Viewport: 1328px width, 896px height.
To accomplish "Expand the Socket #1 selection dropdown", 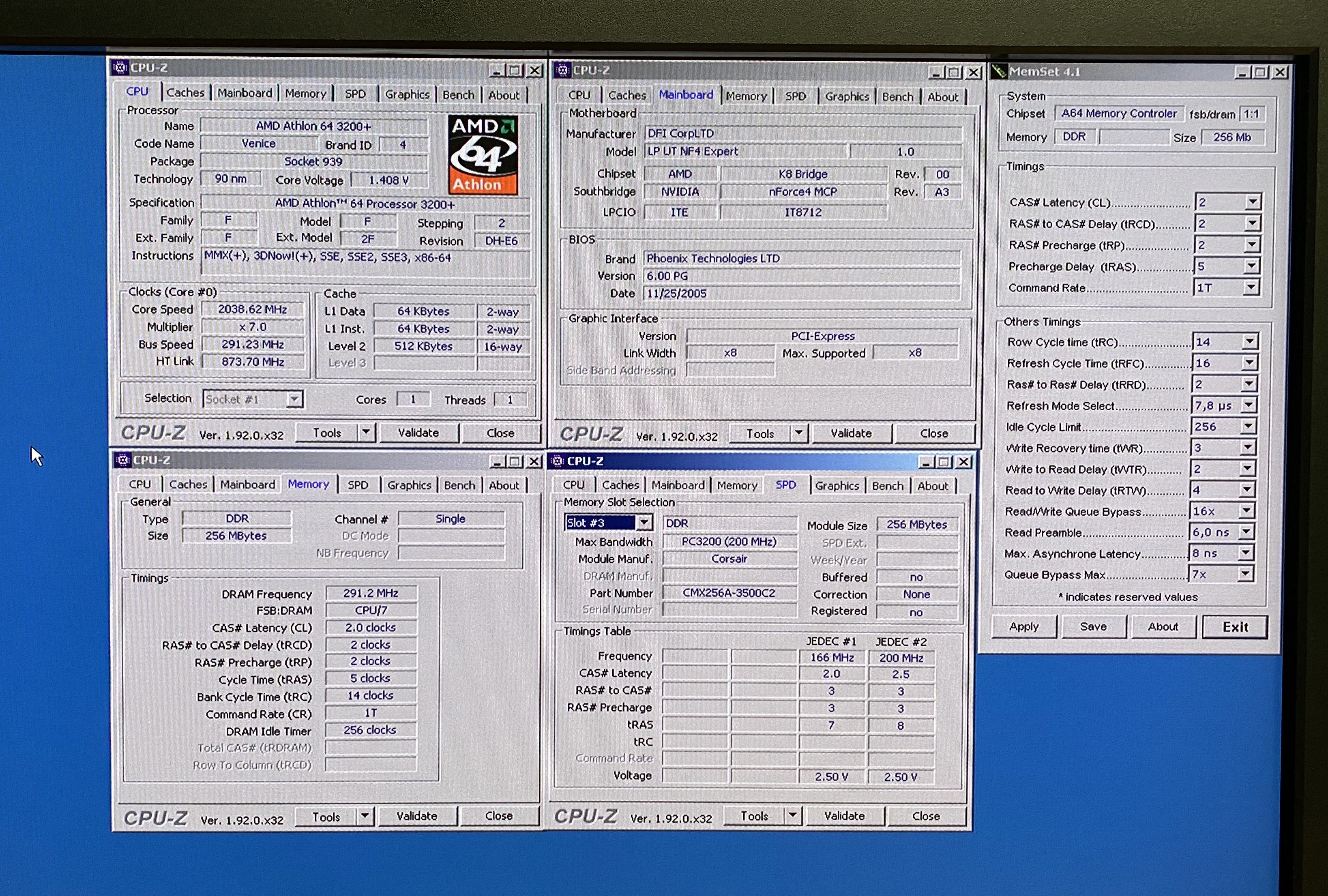I will point(294,399).
